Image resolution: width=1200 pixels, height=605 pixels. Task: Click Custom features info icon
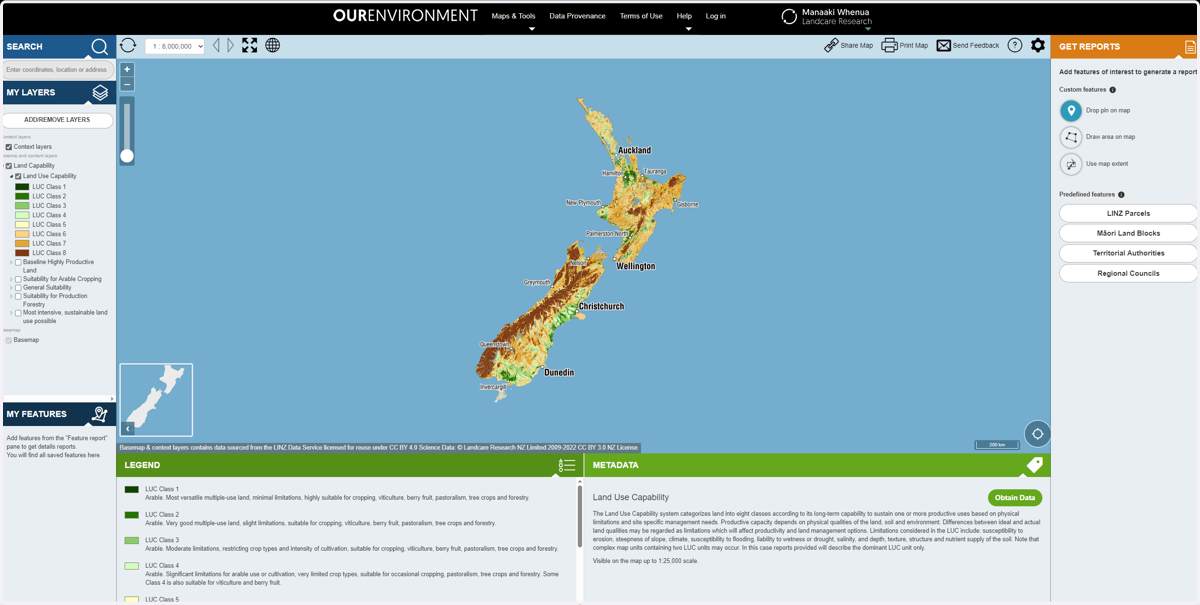(1113, 90)
